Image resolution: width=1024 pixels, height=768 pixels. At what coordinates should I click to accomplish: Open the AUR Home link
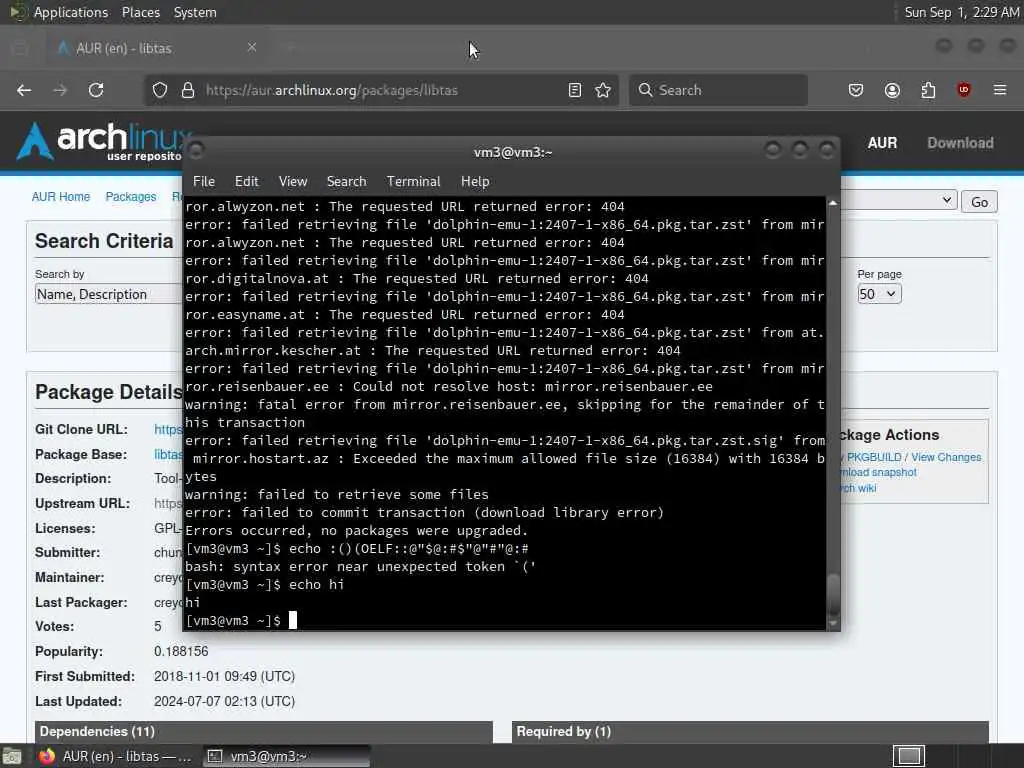pos(61,197)
